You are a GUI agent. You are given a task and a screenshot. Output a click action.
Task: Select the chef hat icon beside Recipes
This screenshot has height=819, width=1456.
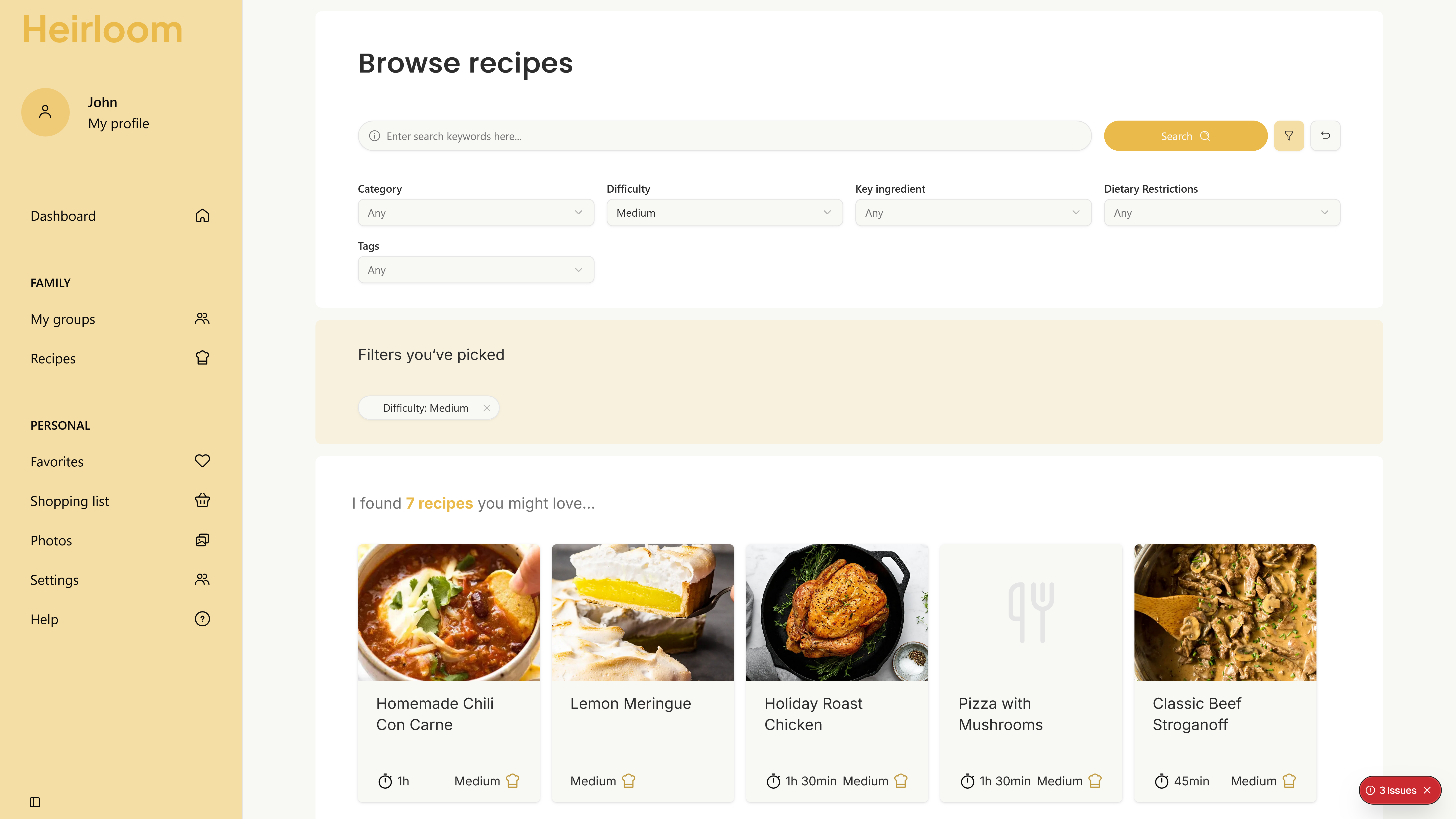pyautogui.click(x=202, y=357)
